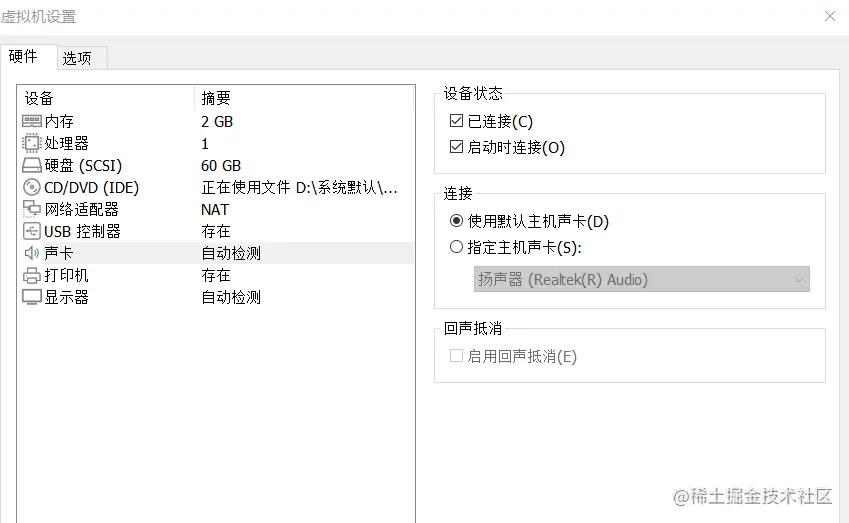This screenshot has height=523, width=849.
Task: Toggle the 已连接(C) connected checkbox
Action: pyautogui.click(x=457, y=122)
